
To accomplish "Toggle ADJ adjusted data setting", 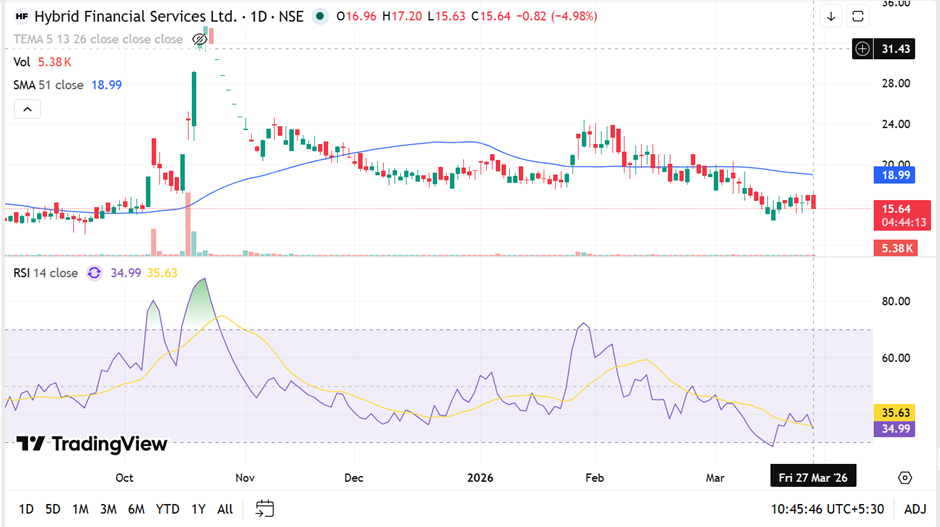I will click(x=914, y=509).
